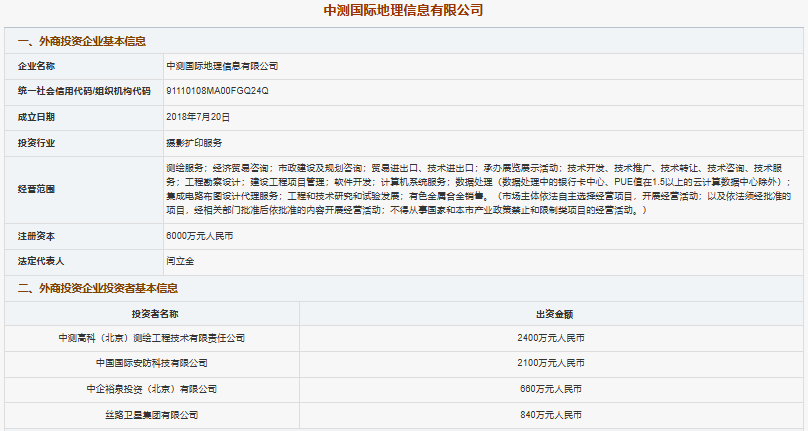The height and width of the screenshot is (431, 808).
Task: Select investor 中国国际安防科技有限公司
Action: (152, 363)
